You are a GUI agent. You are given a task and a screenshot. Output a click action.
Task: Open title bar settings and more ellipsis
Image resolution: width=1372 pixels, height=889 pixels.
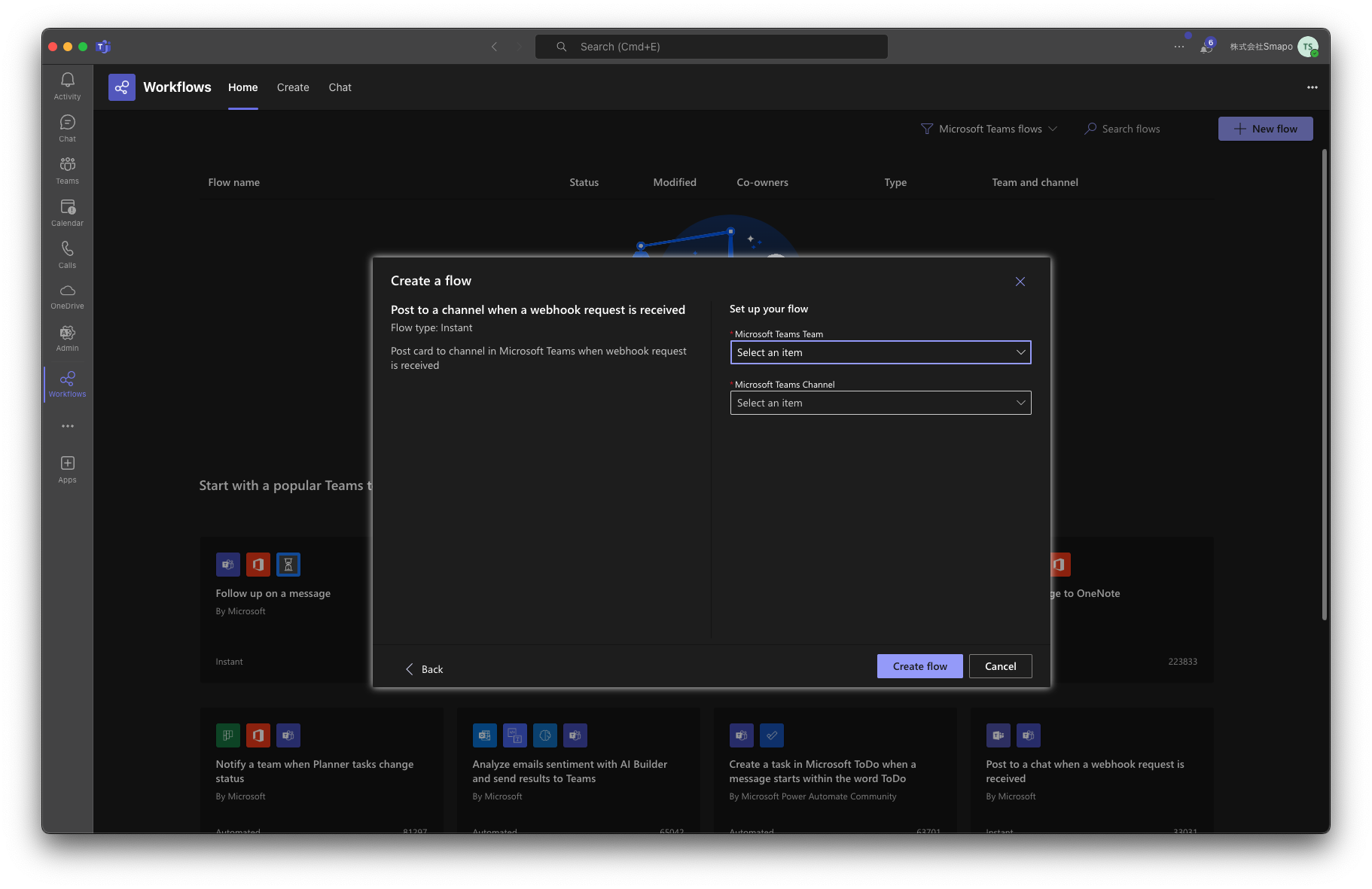pyautogui.click(x=1179, y=47)
